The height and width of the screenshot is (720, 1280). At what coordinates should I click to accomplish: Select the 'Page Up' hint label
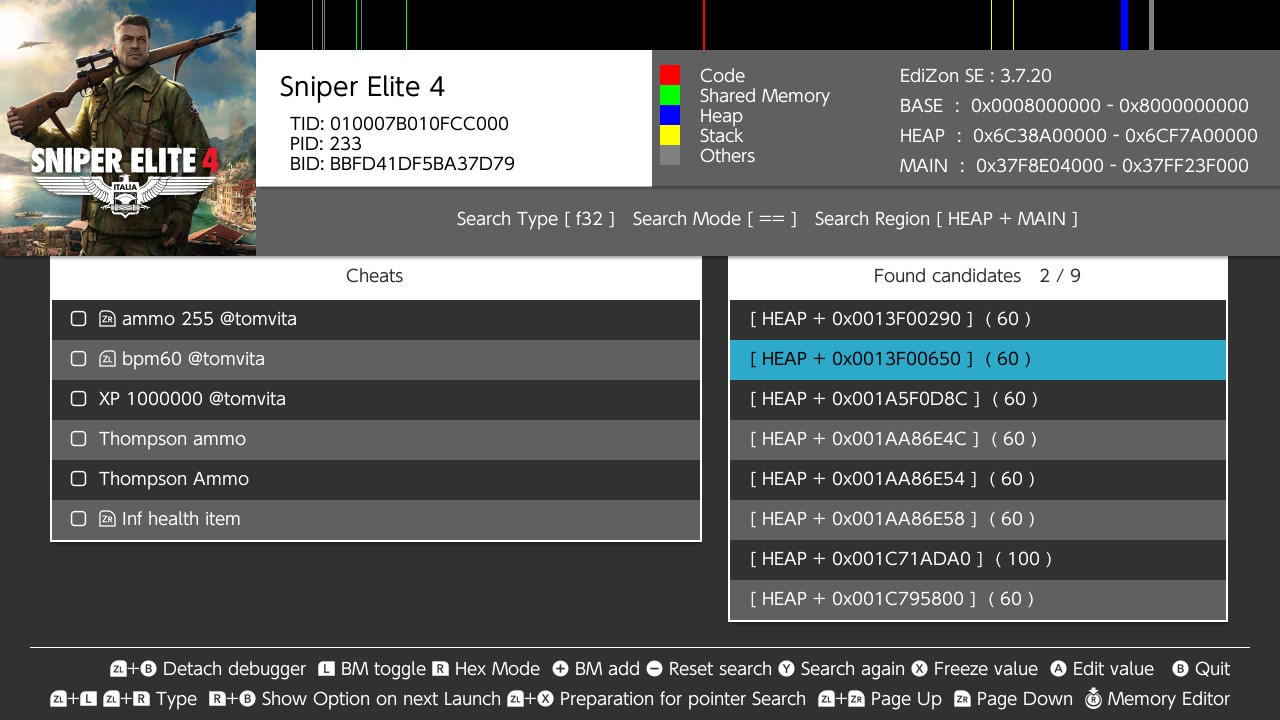pos(906,699)
